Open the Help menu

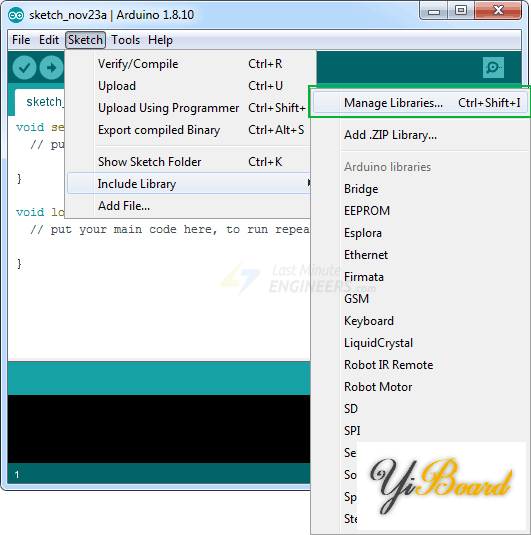tap(160, 40)
